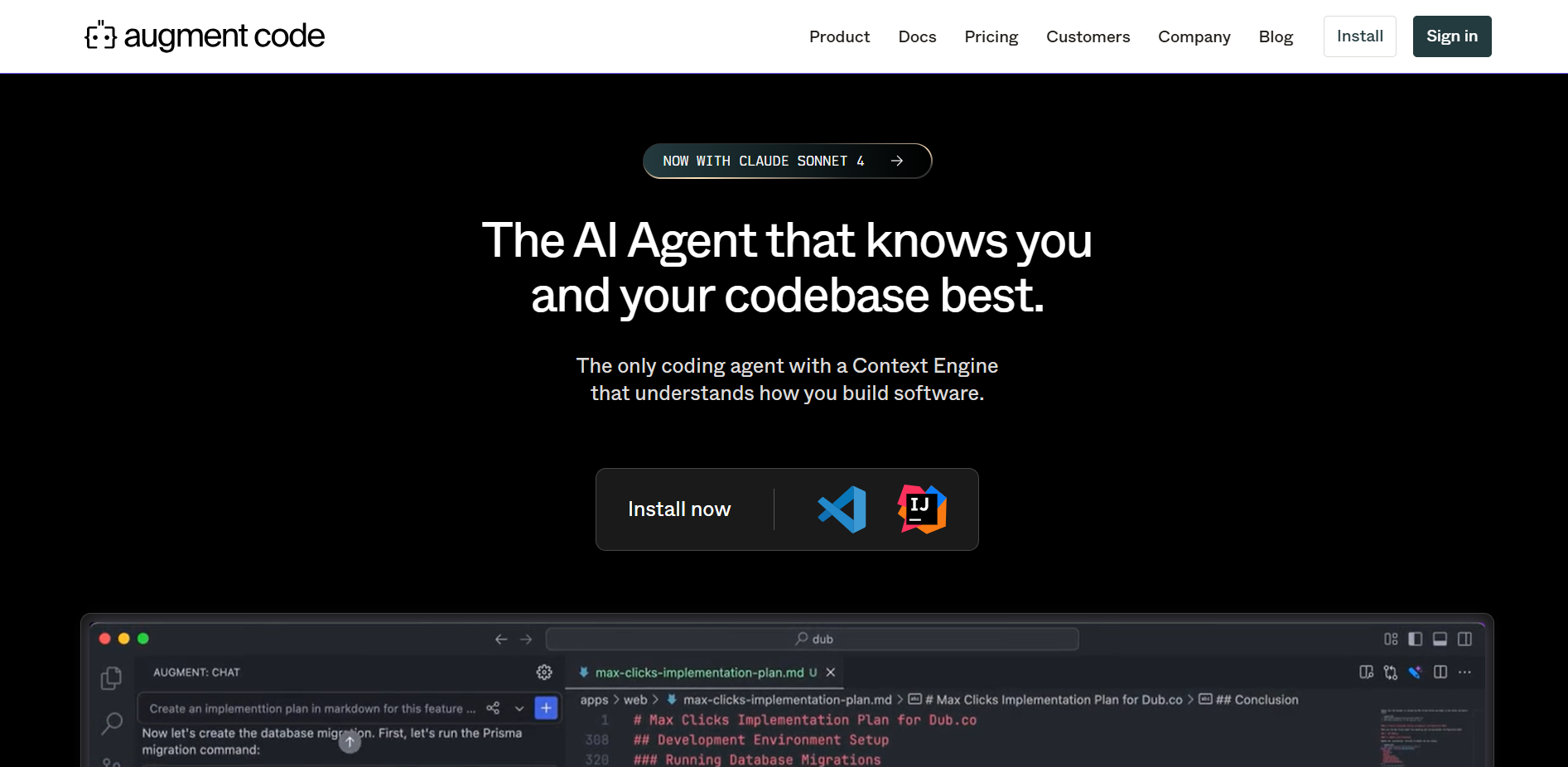Go to Pricing
Image resolution: width=1568 pixels, height=767 pixels.
(991, 36)
